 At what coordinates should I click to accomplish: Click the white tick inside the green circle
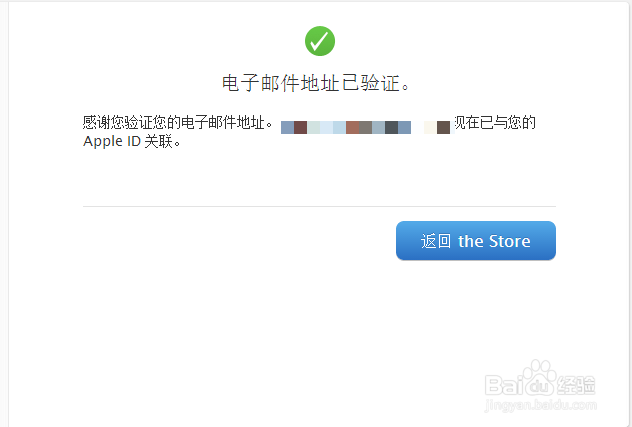click(320, 41)
